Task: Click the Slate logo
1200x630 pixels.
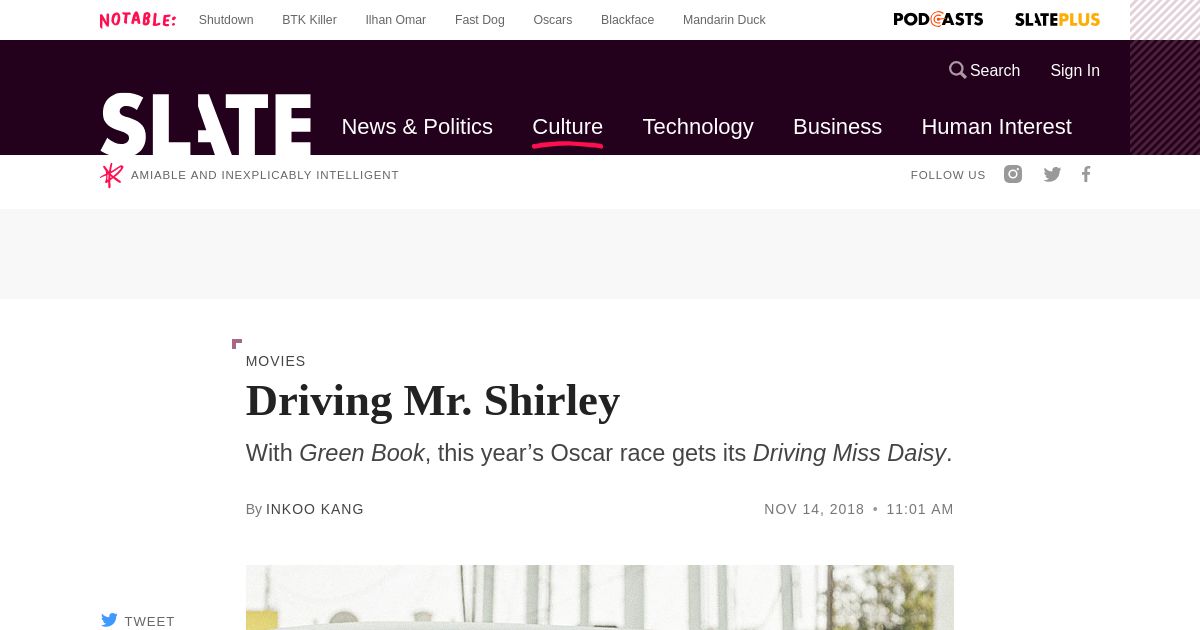Action: (206, 124)
